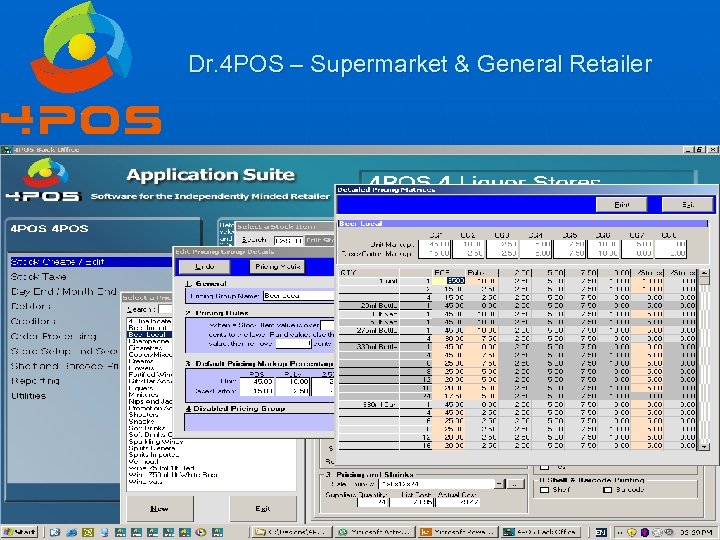
Task: Select Liqueurs in pricing group list
Action: coord(143,388)
